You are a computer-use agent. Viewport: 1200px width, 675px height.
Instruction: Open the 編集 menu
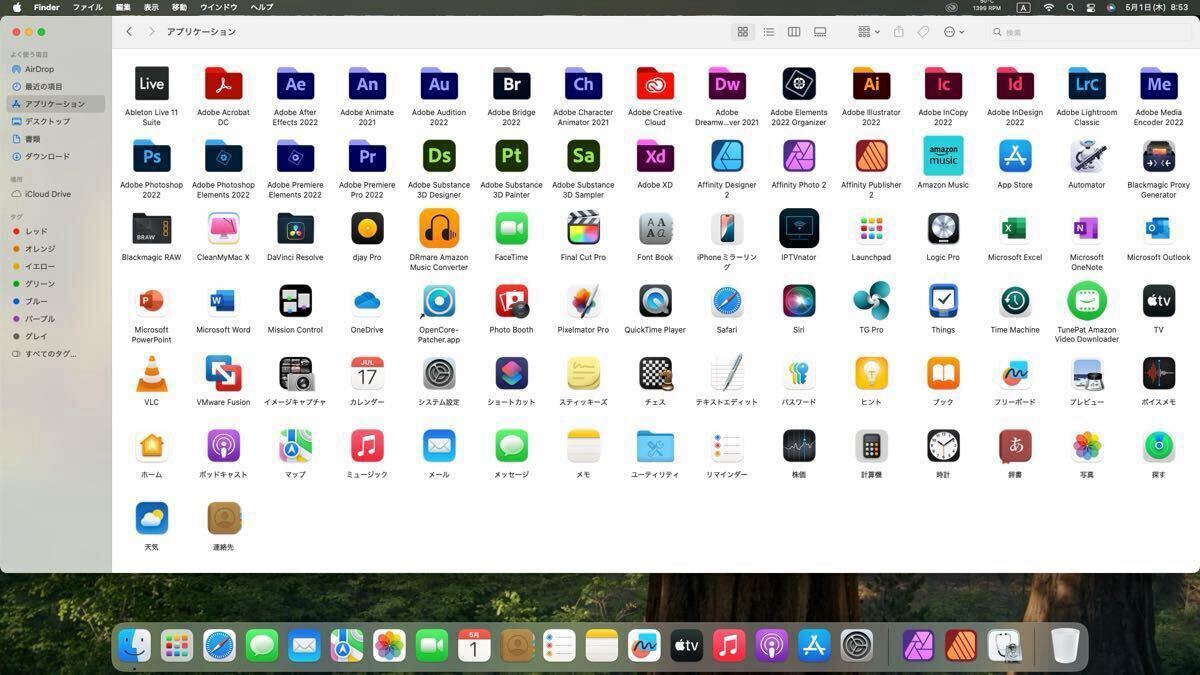(x=123, y=7)
